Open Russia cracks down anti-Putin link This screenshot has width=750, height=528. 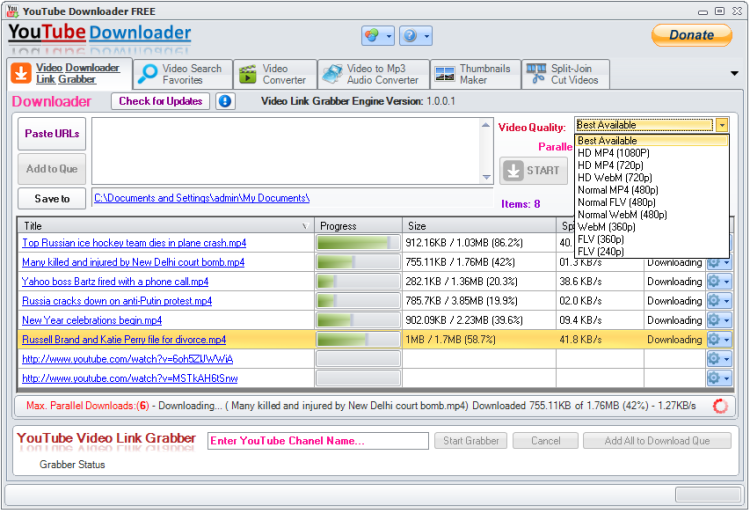pos(117,301)
